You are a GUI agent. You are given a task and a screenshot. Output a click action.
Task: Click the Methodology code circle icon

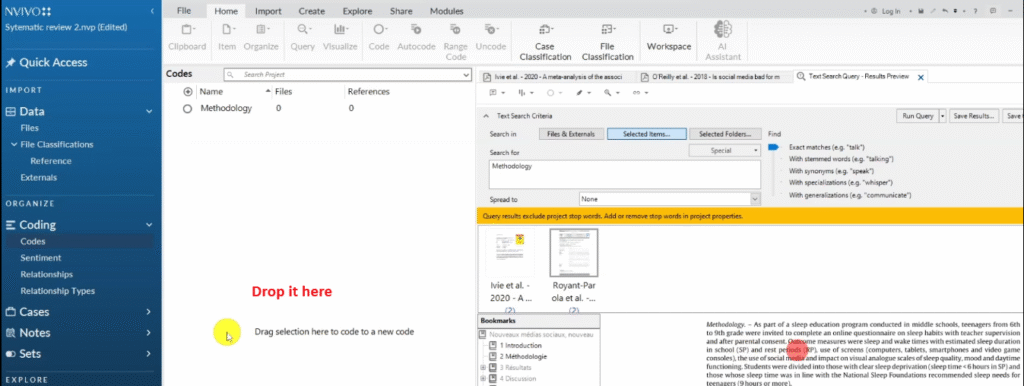coord(187,109)
